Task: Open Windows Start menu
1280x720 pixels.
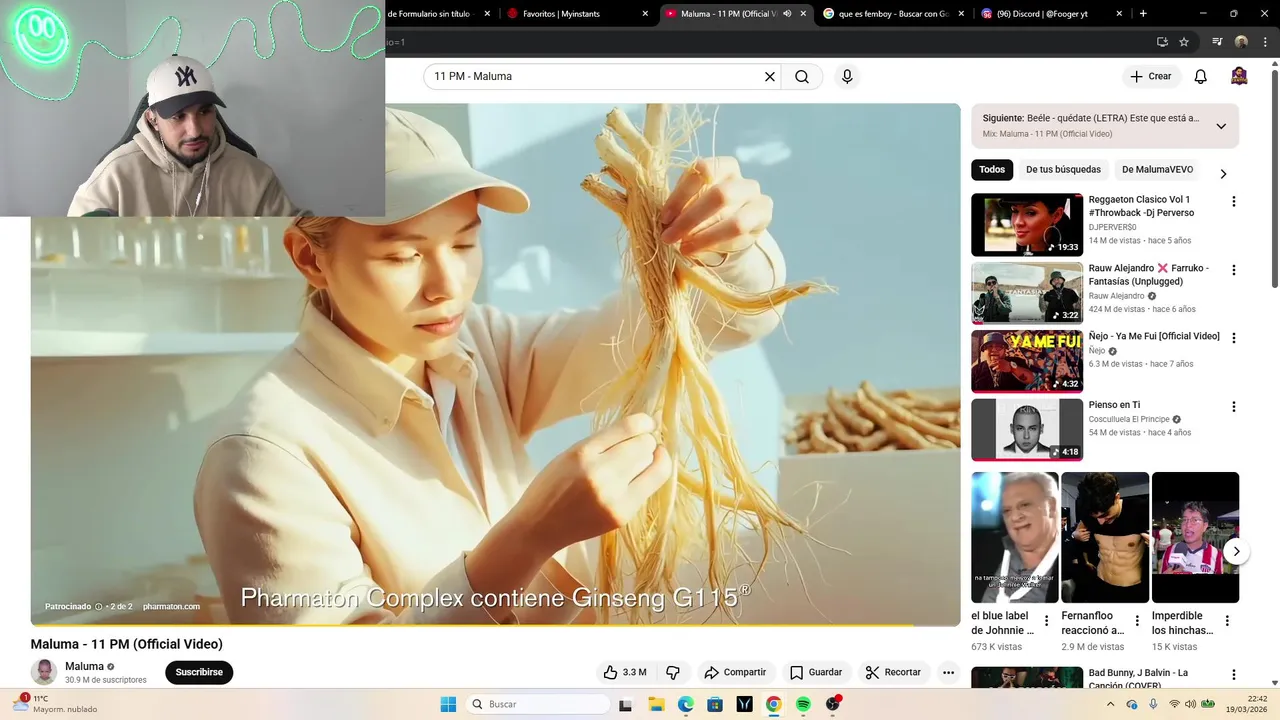Action: 448,704
